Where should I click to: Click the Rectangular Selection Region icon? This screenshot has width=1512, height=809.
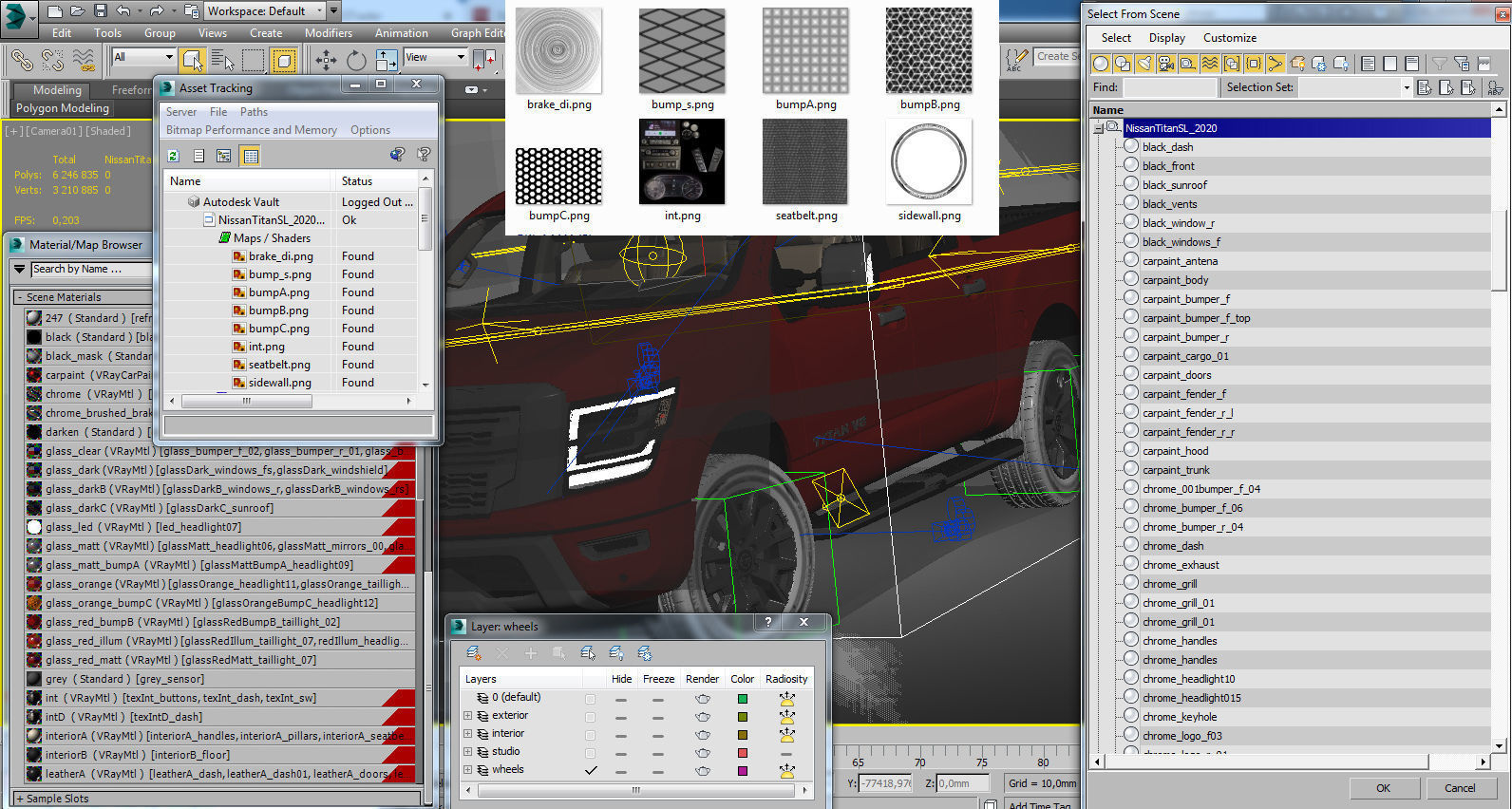(x=254, y=61)
